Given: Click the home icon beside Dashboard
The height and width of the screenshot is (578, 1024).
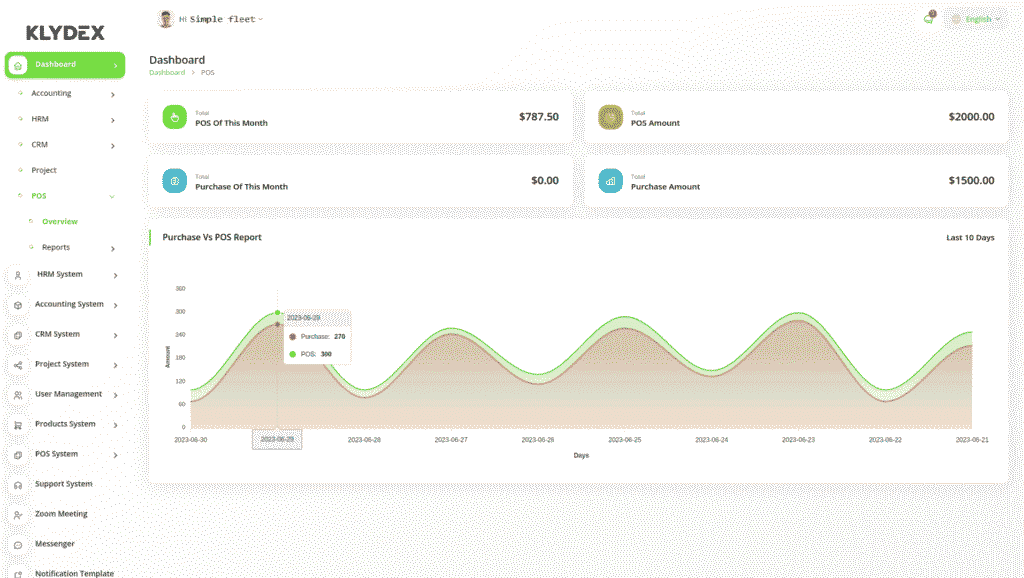Looking at the screenshot, I should click(18, 65).
